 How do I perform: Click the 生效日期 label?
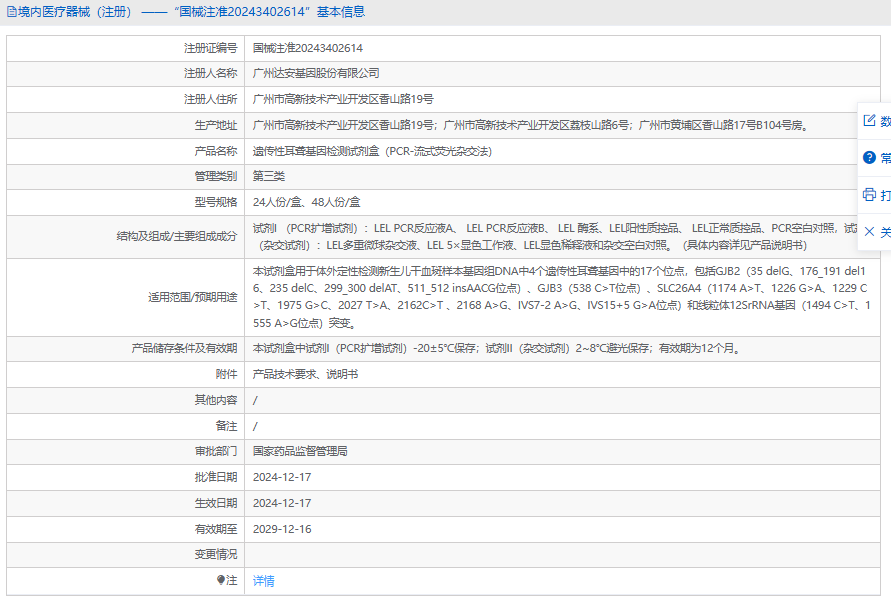coord(216,503)
